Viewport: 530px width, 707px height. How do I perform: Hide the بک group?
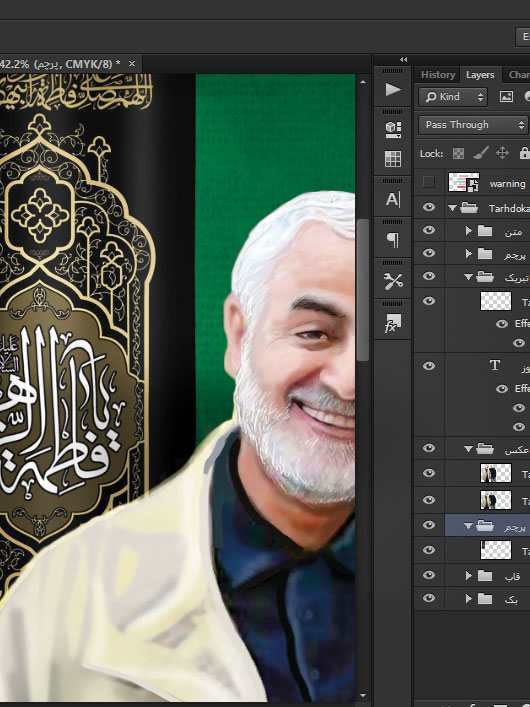click(429, 598)
